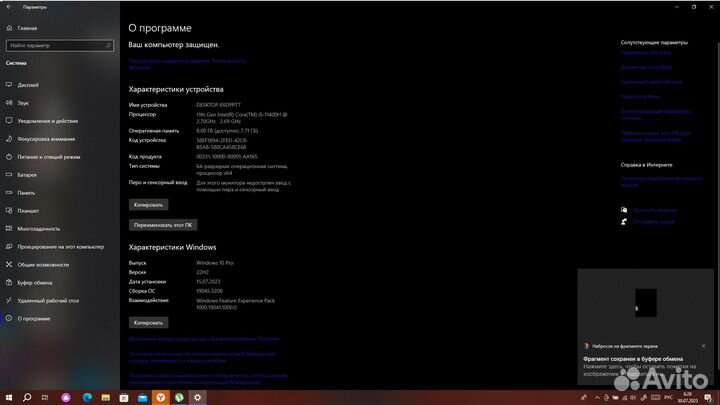Open Microsoft services agreement link
Image resolution: width=720 pixels, height=405 pixels.
(202, 357)
